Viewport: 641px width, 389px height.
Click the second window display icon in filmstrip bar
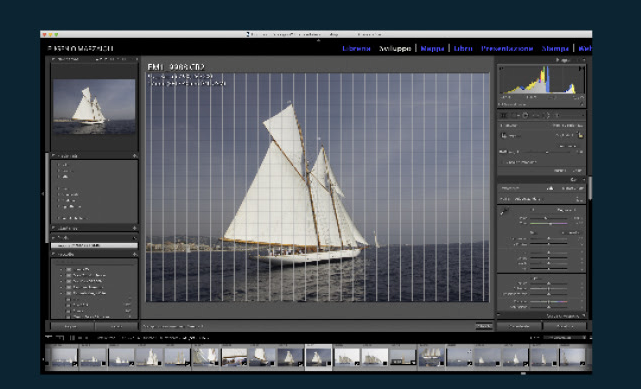click(x=60, y=338)
